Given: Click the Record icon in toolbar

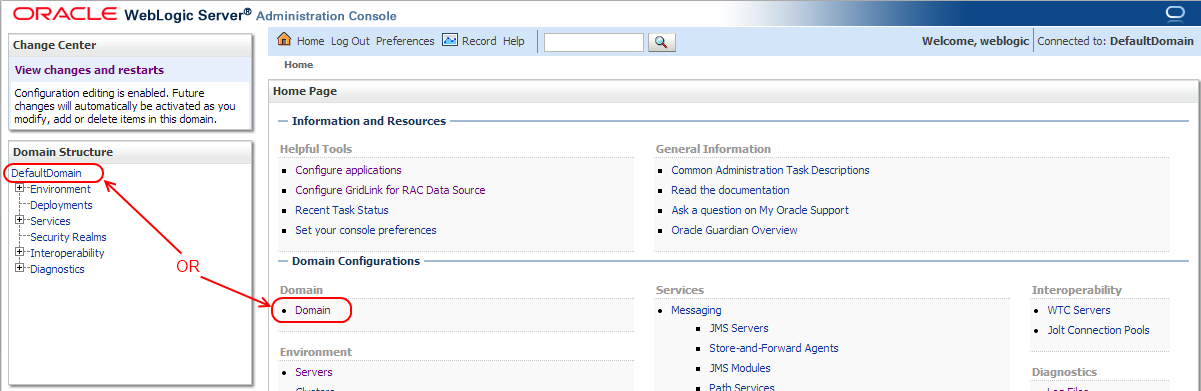Looking at the screenshot, I should [x=450, y=41].
